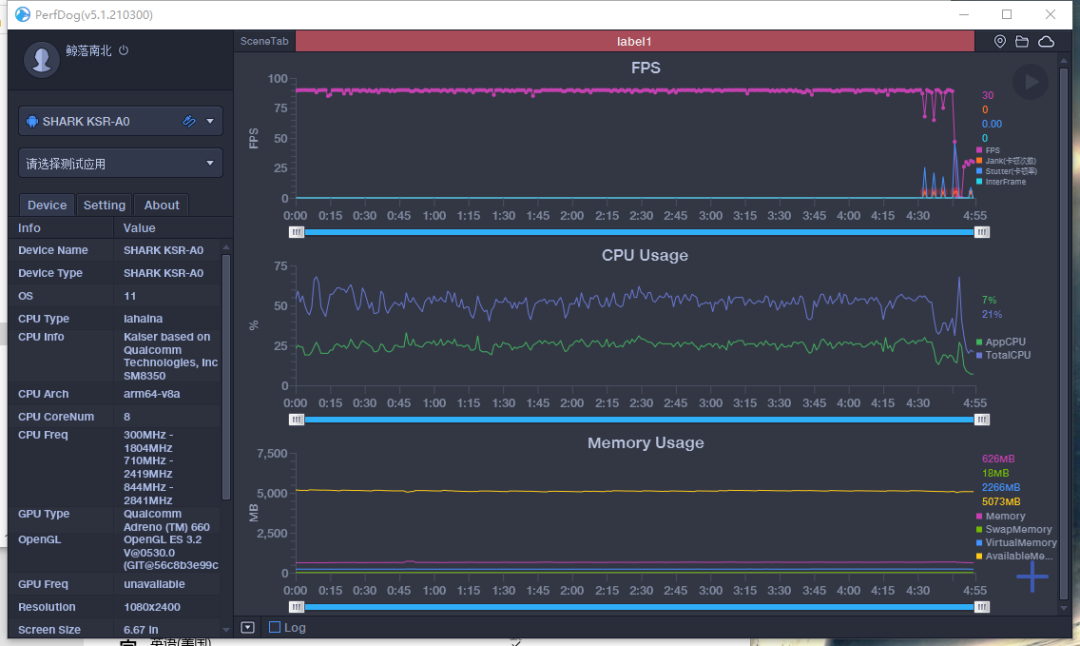Toggle the VirtualMemory legend series
The width and height of the screenshot is (1080, 646).
(1016, 543)
